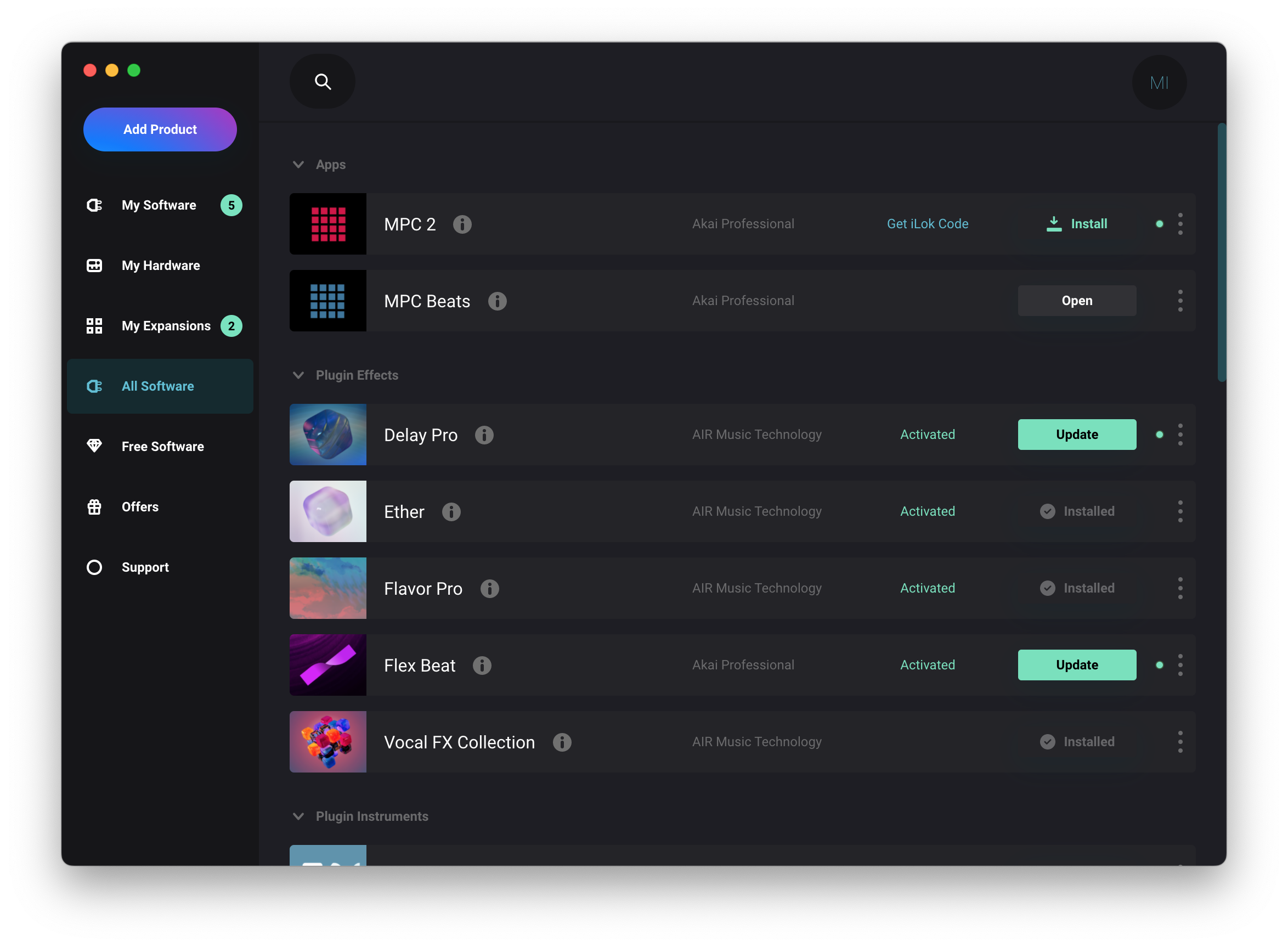Collapse the Plugin Effects section chevron
1288x947 pixels.
(x=298, y=375)
